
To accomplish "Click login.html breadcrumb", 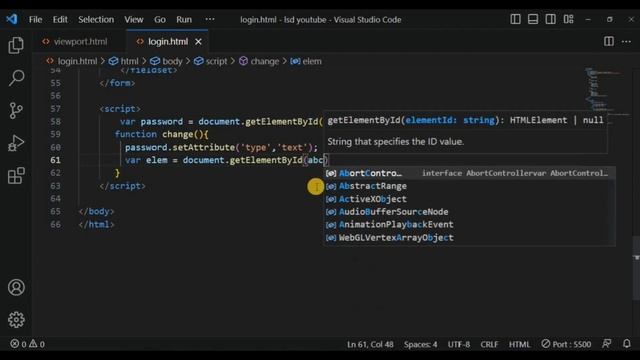I will 72,61.
